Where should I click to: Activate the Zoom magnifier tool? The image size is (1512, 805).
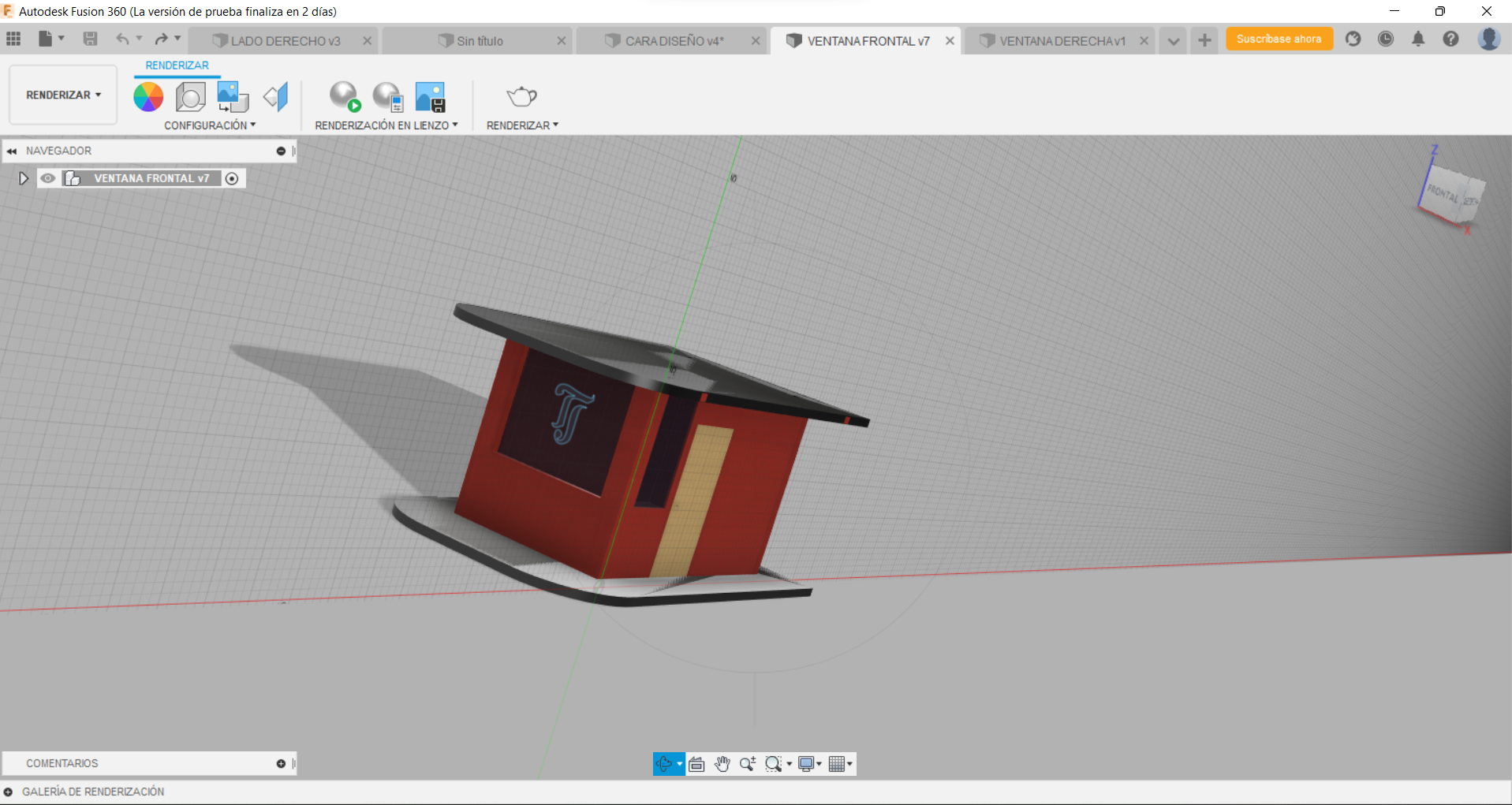[x=748, y=763]
